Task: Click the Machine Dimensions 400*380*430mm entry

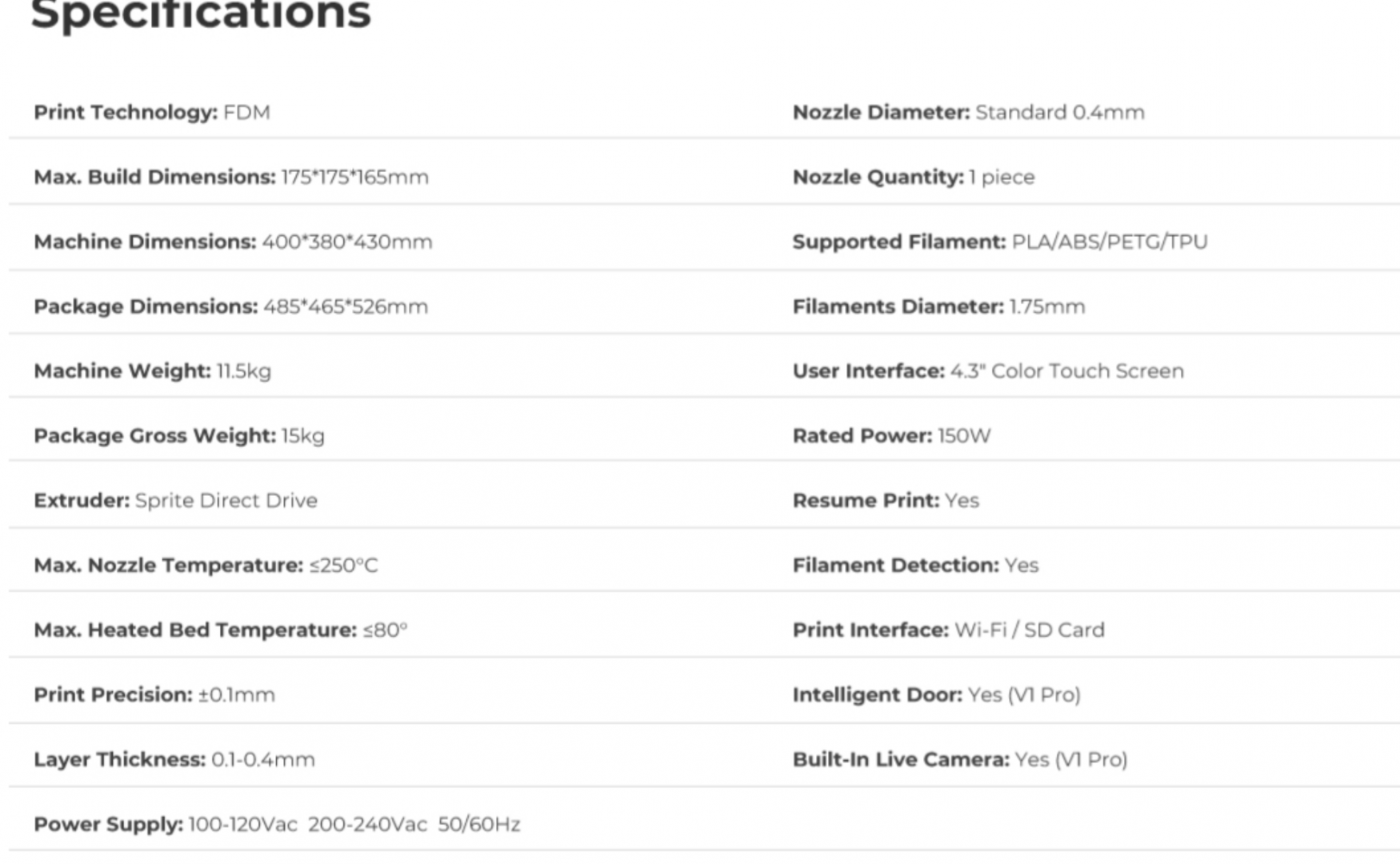Action: tap(233, 242)
